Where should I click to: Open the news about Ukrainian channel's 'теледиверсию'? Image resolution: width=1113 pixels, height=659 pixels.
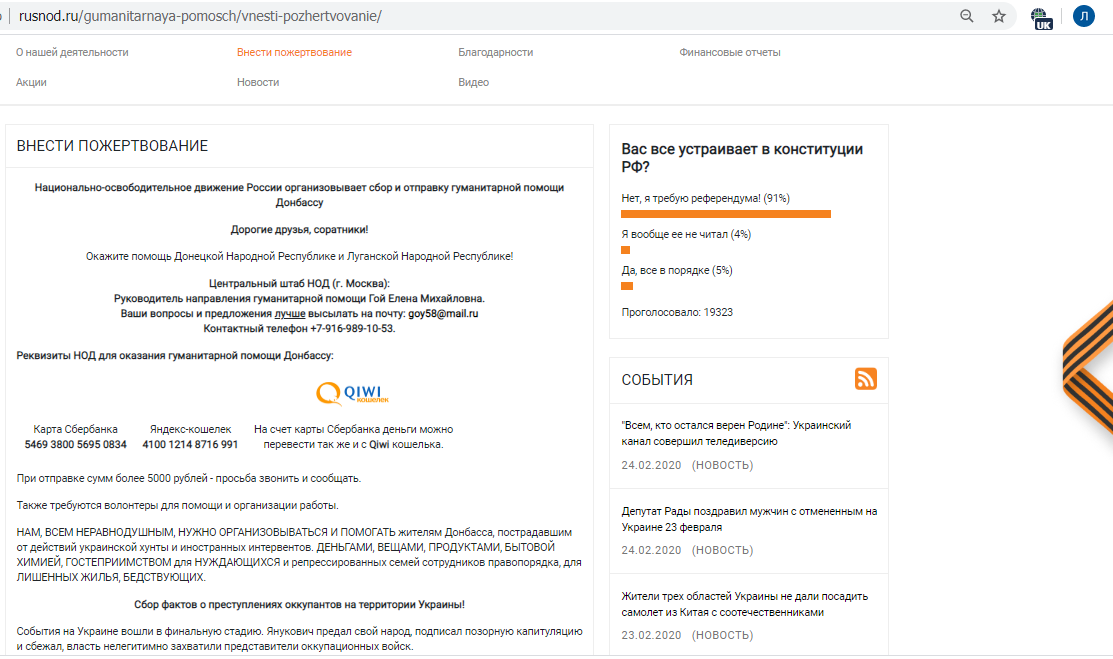tap(735, 433)
